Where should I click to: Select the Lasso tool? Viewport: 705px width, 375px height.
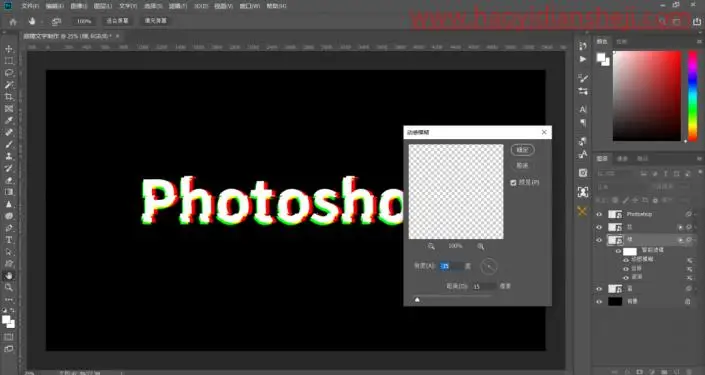click(x=9, y=73)
